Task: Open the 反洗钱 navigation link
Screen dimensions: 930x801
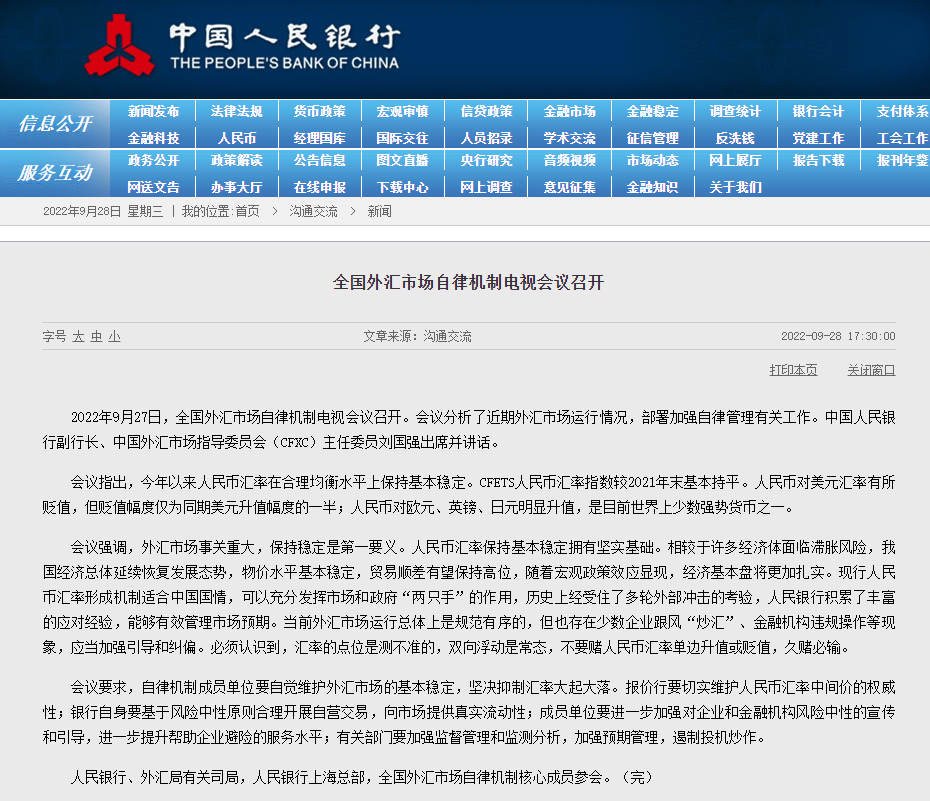Action: [735, 138]
